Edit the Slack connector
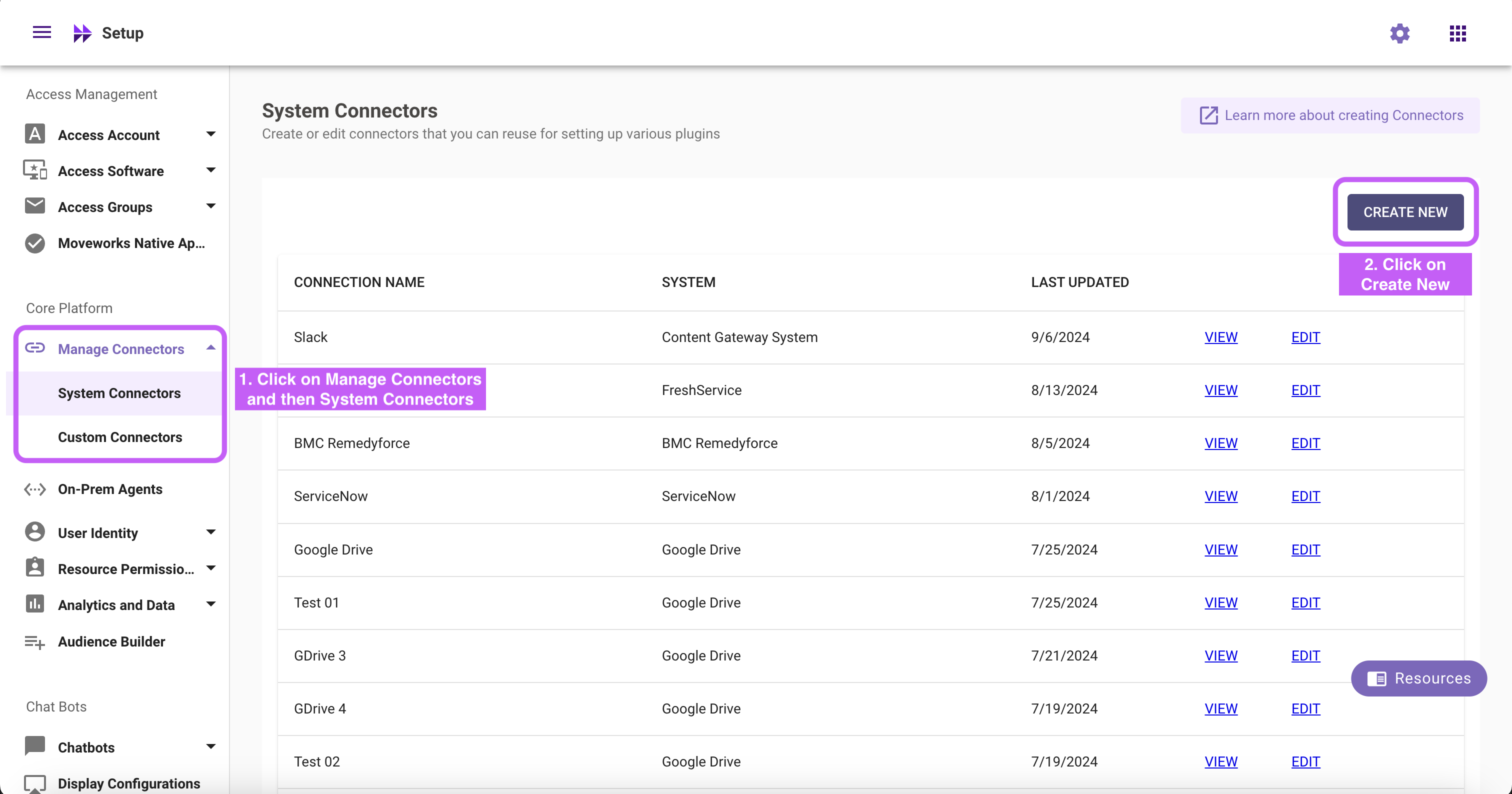 (1305, 337)
